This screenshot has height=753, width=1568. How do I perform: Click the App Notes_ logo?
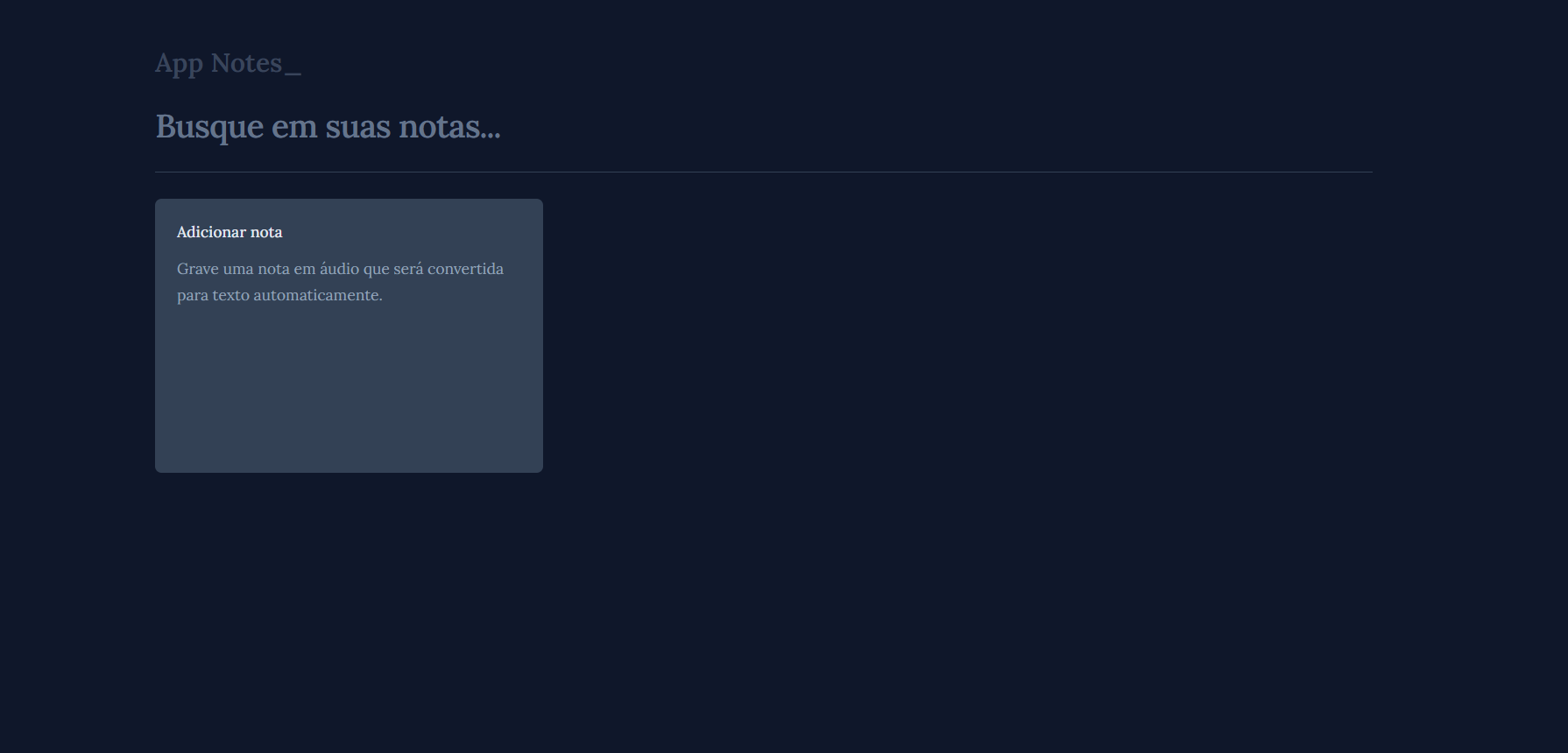click(x=228, y=64)
